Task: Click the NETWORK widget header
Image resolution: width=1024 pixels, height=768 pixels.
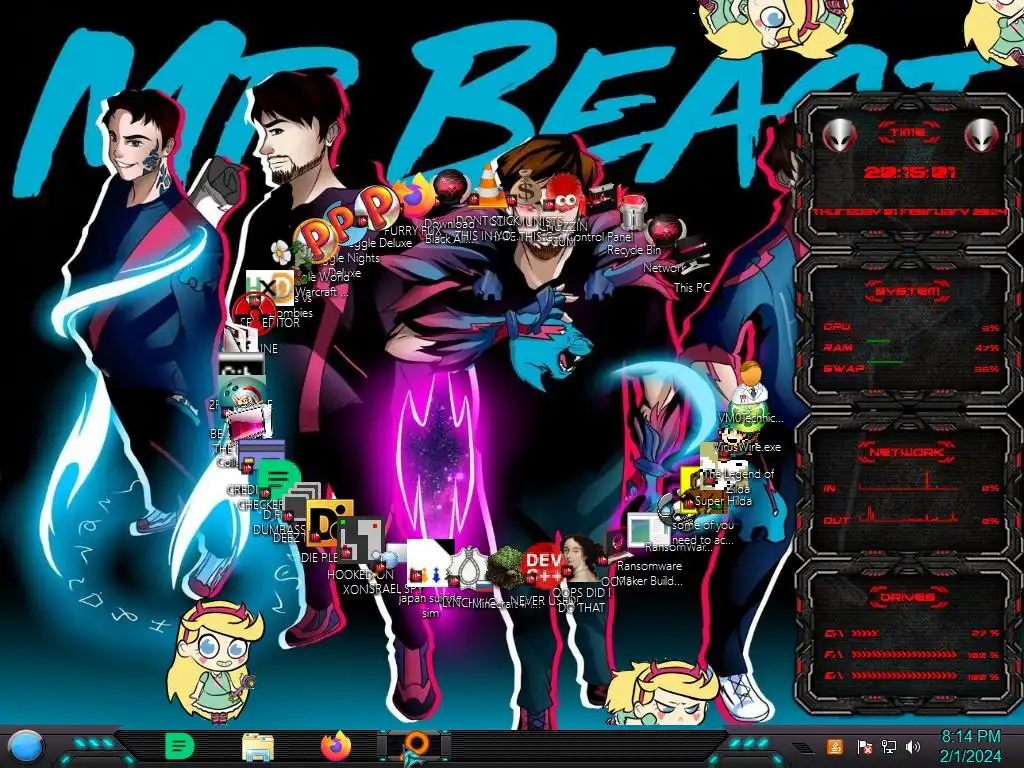Action: [x=908, y=452]
